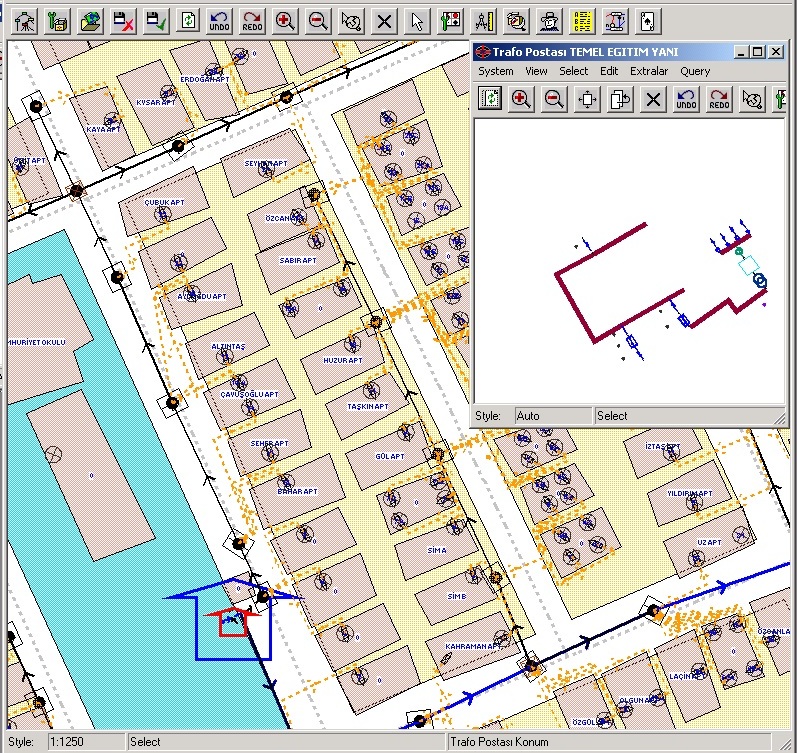Click the UZ APT building label

[709, 543]
